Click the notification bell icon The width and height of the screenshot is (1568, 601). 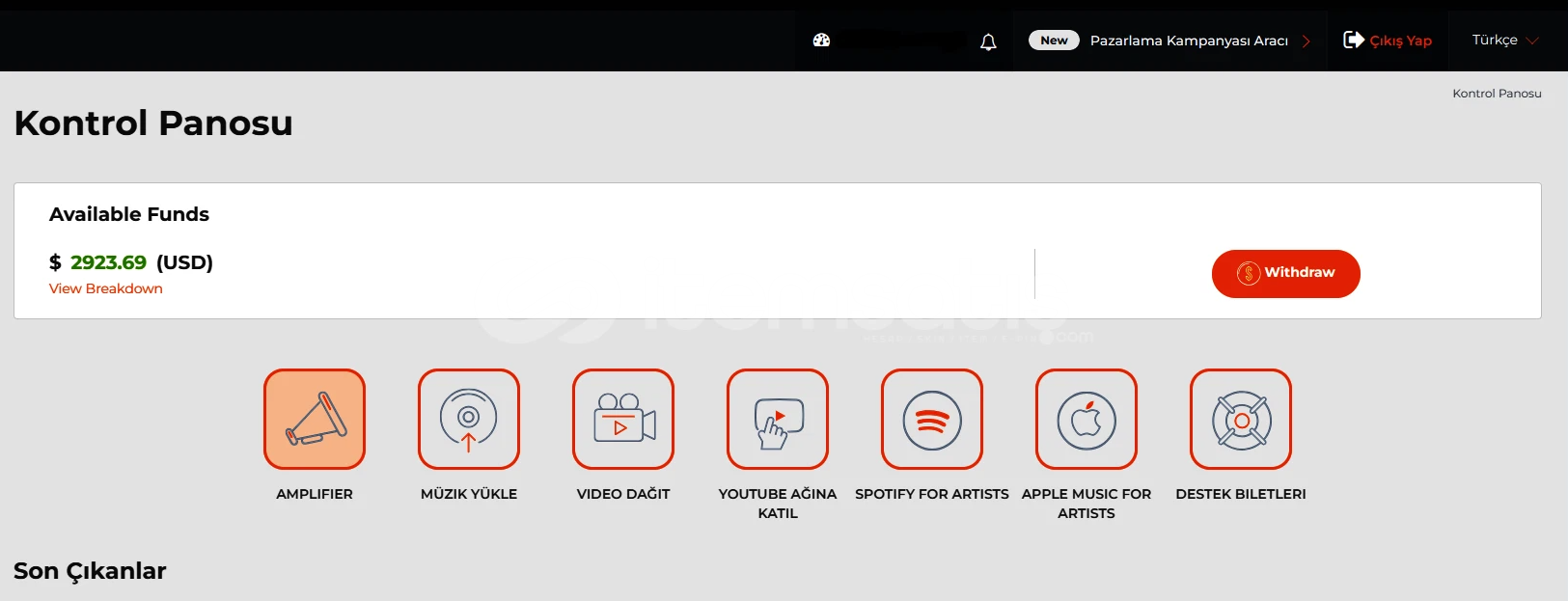coord(988,41)
